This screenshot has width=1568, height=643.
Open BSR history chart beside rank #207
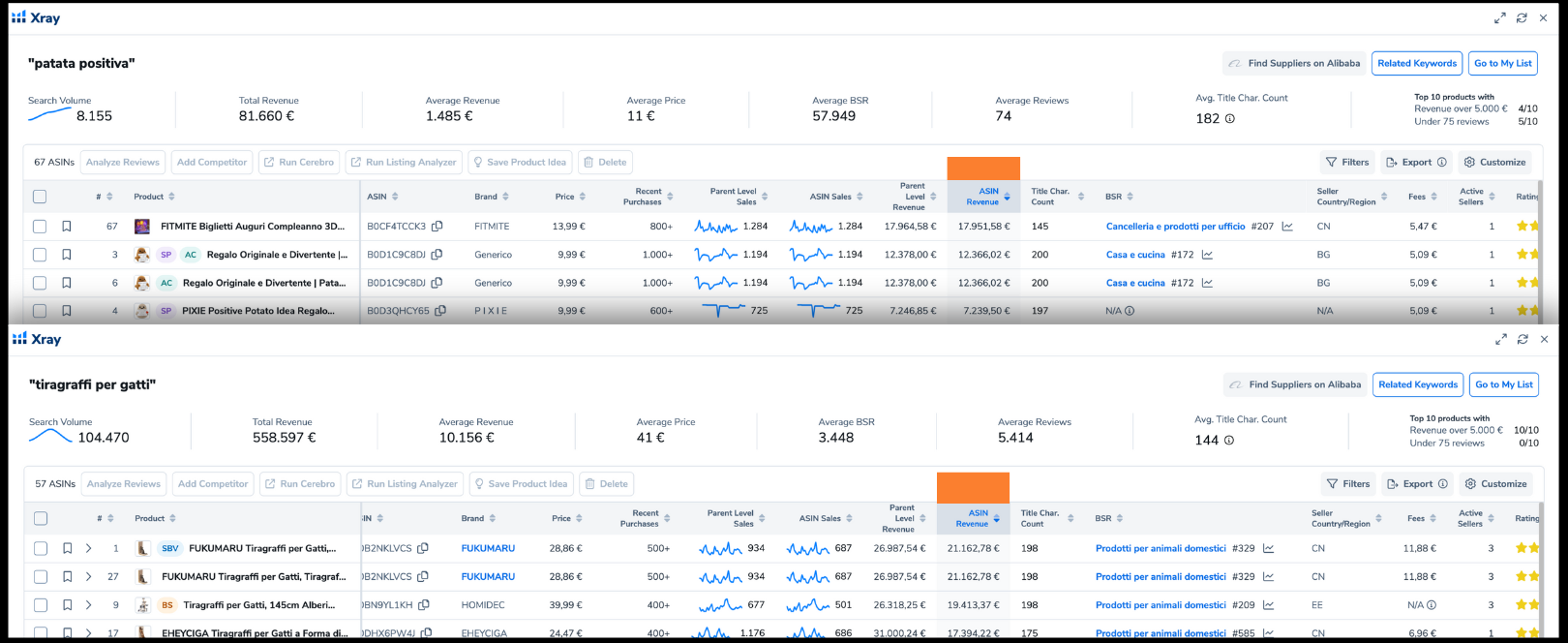point(1287,227)
